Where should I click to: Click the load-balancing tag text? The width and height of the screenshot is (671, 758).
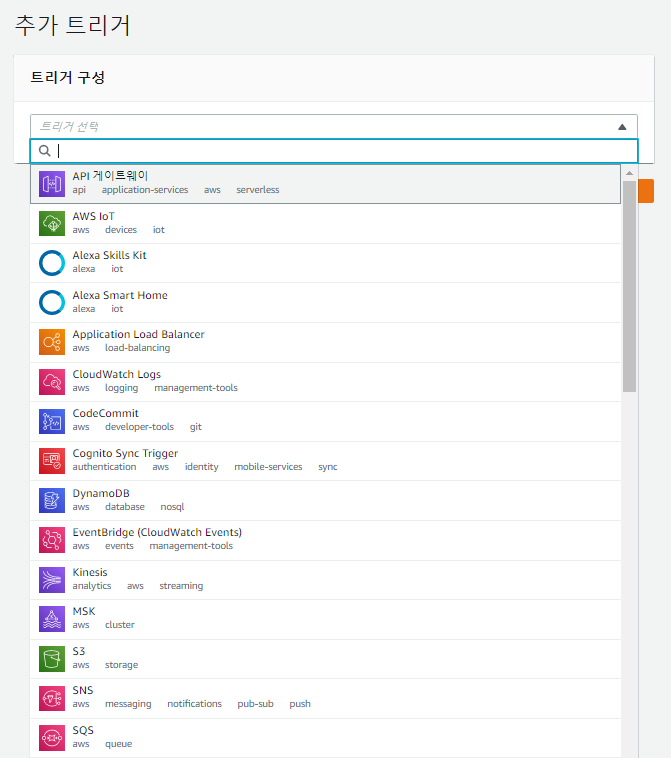click(x=137, y=348)
